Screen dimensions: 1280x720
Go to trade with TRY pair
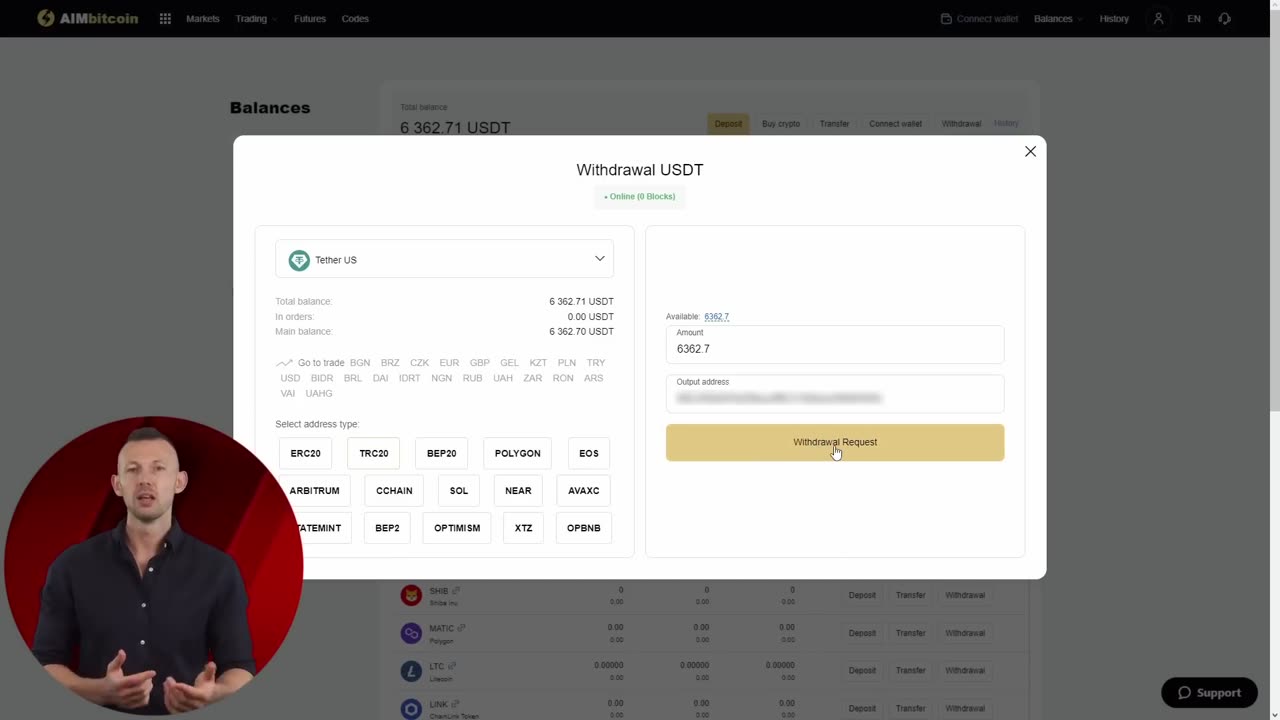click(596, 363)
